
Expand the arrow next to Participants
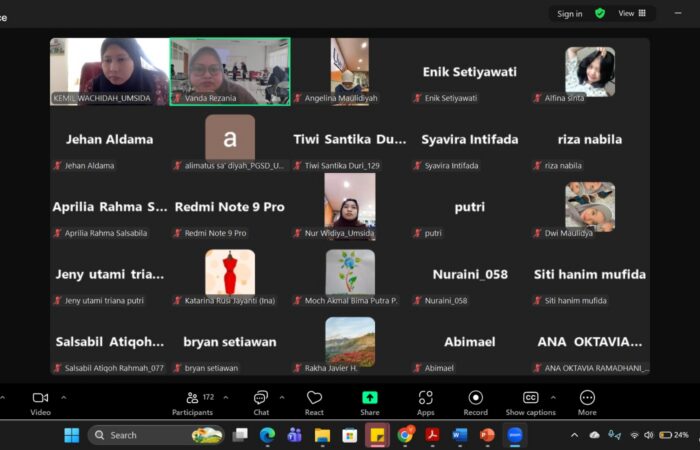click(225, 397)
